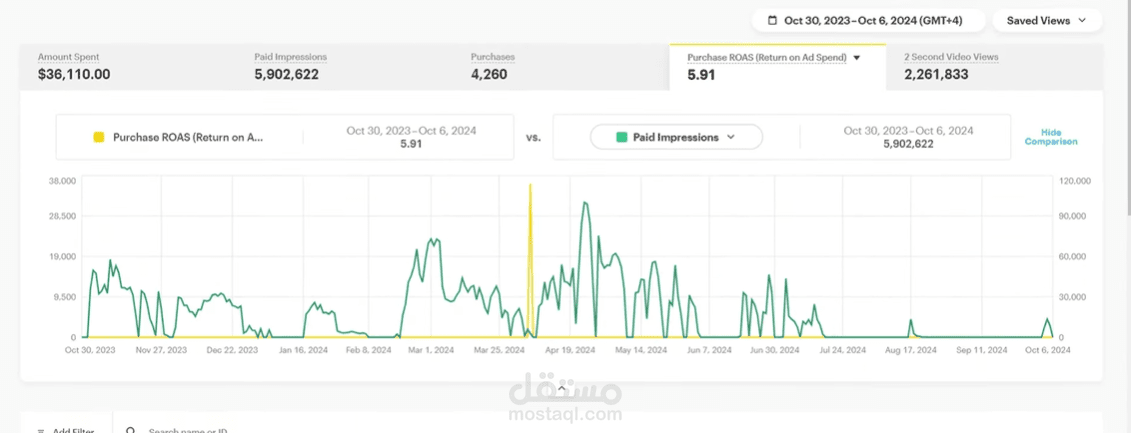Click the Oct 30, 2023 x-axis label
The height and width of the screenshot is (433, 1131).
tap(90, 350)
